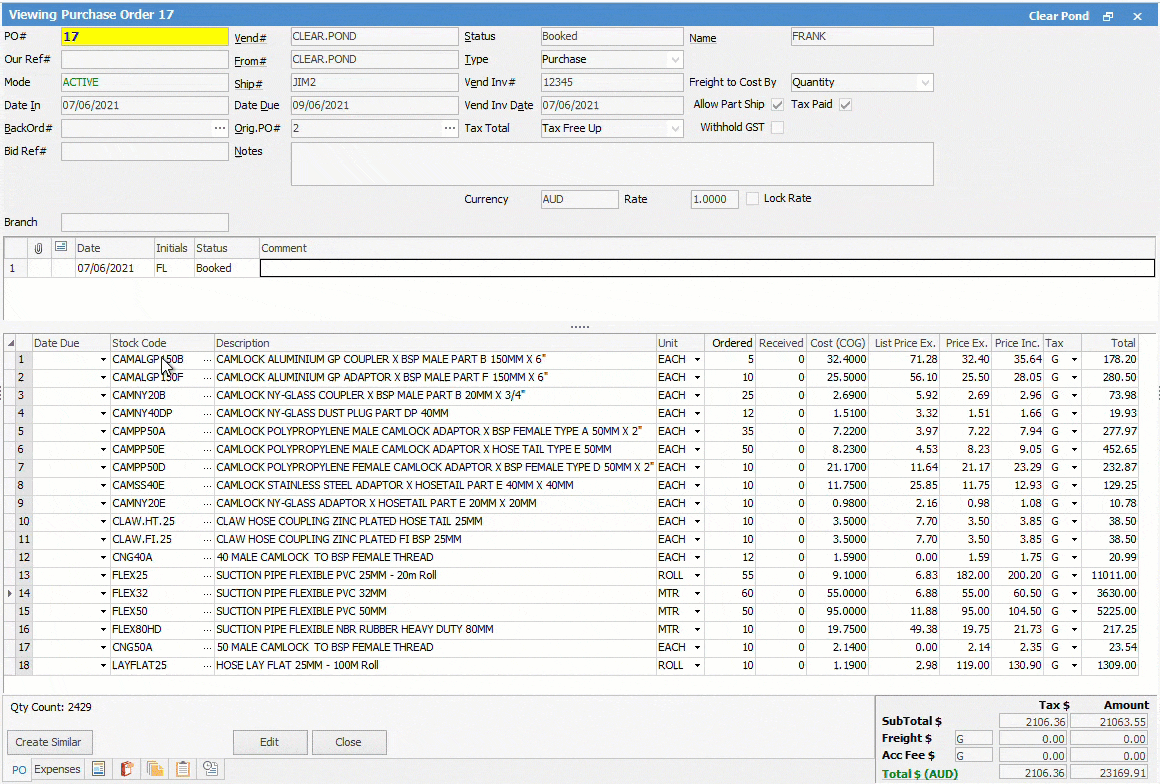Screen dimensions: 1160x784
Task: Open the Orig.PO# ellipsis lookup
Action: 449,128
